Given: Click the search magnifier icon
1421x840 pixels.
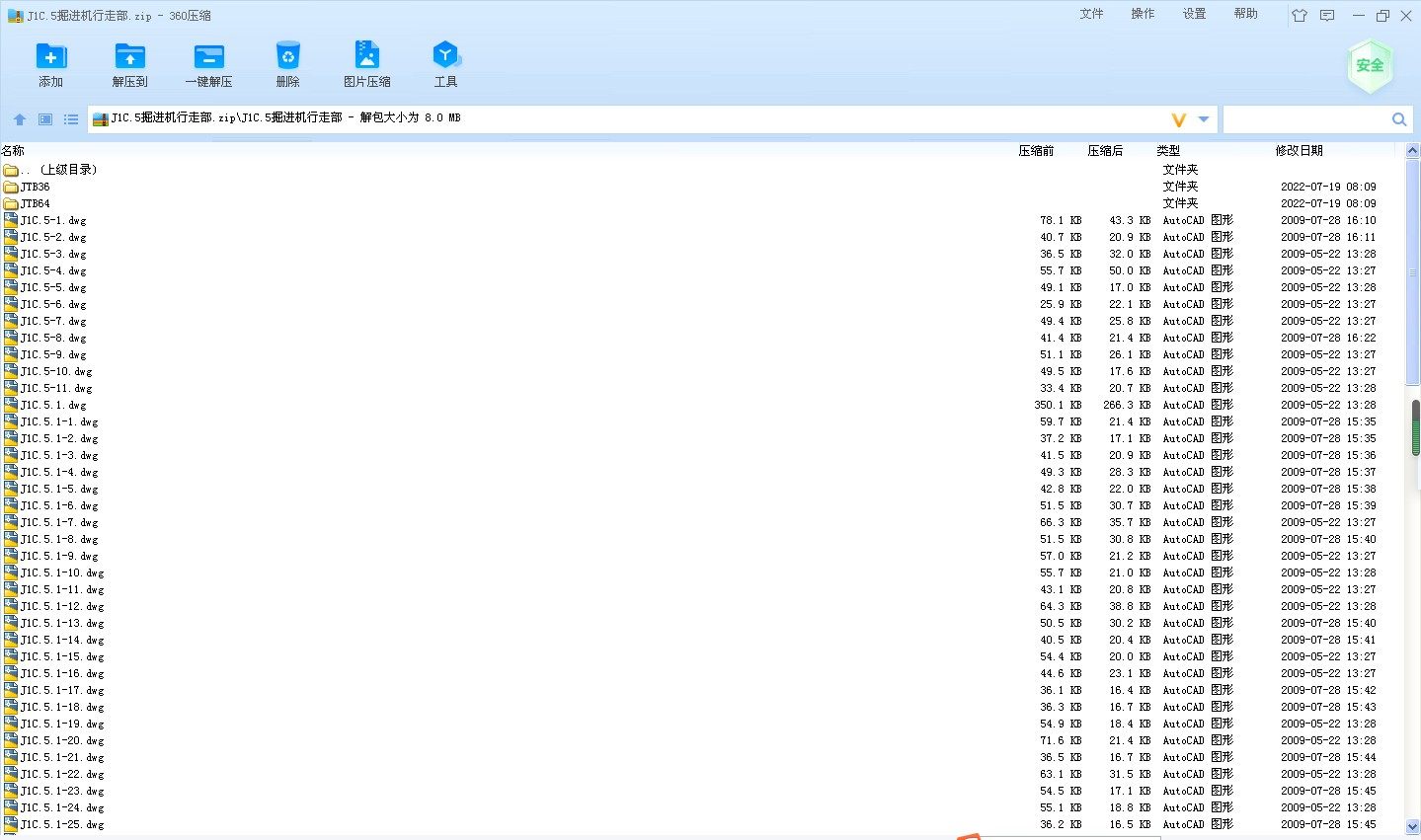Looking at the screenshot, I should coord(1399,119).
